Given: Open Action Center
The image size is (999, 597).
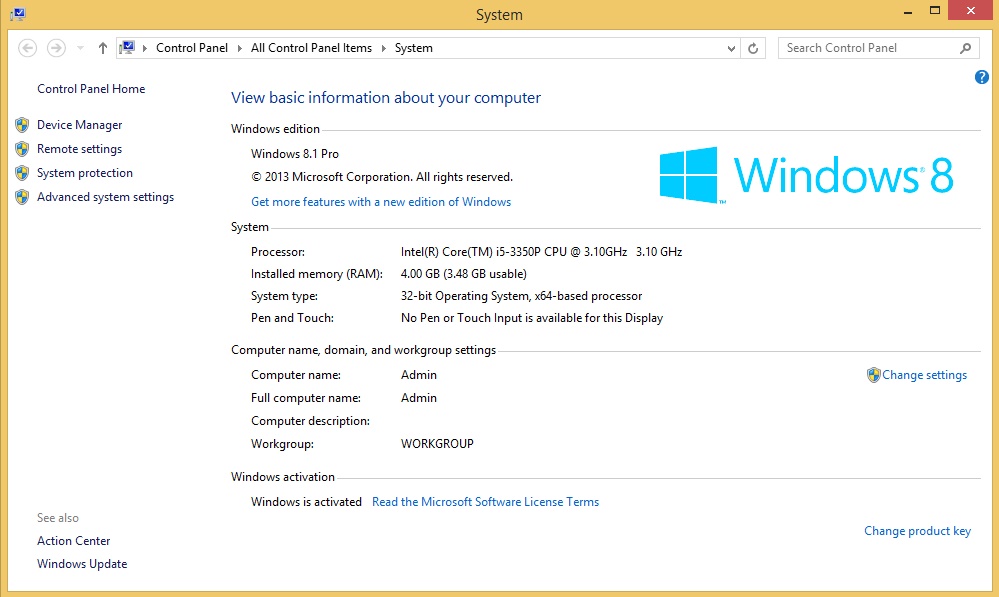Looking at the screenshot, I should point(73,541).
